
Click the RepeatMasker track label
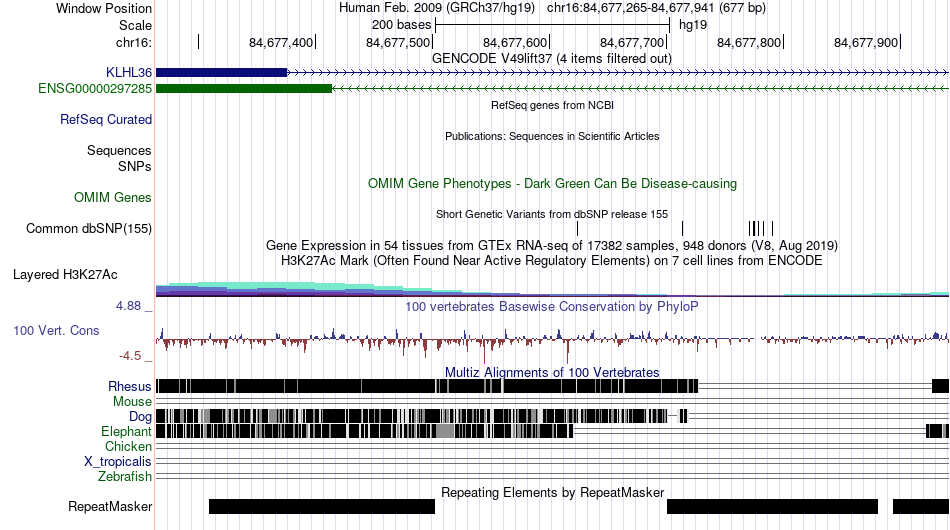point(110,506)
